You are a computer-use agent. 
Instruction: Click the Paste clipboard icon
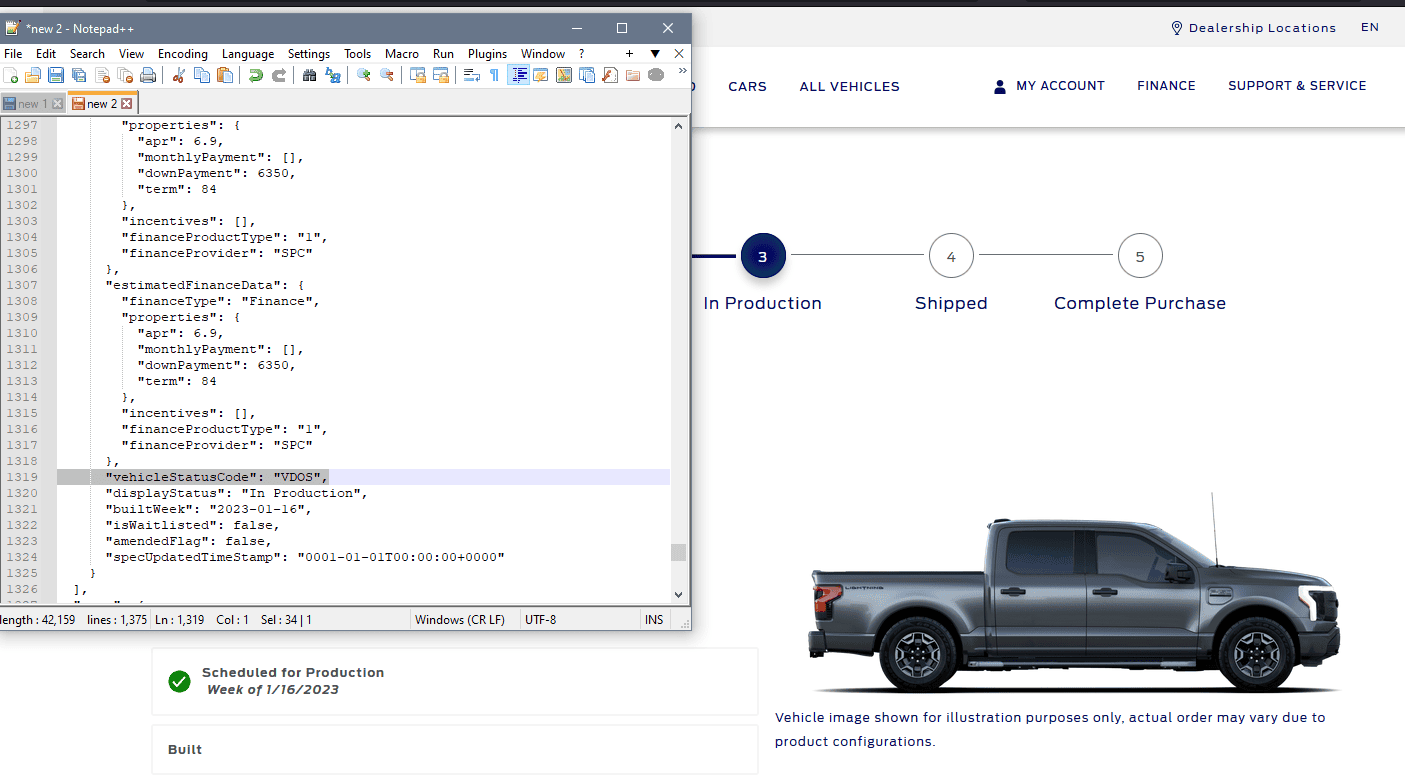[x=225, y=76]
